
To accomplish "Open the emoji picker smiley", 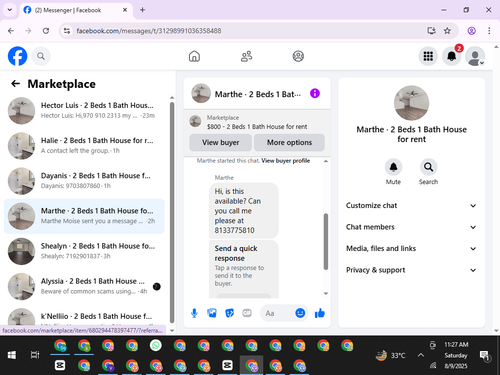I will point(300,313).
